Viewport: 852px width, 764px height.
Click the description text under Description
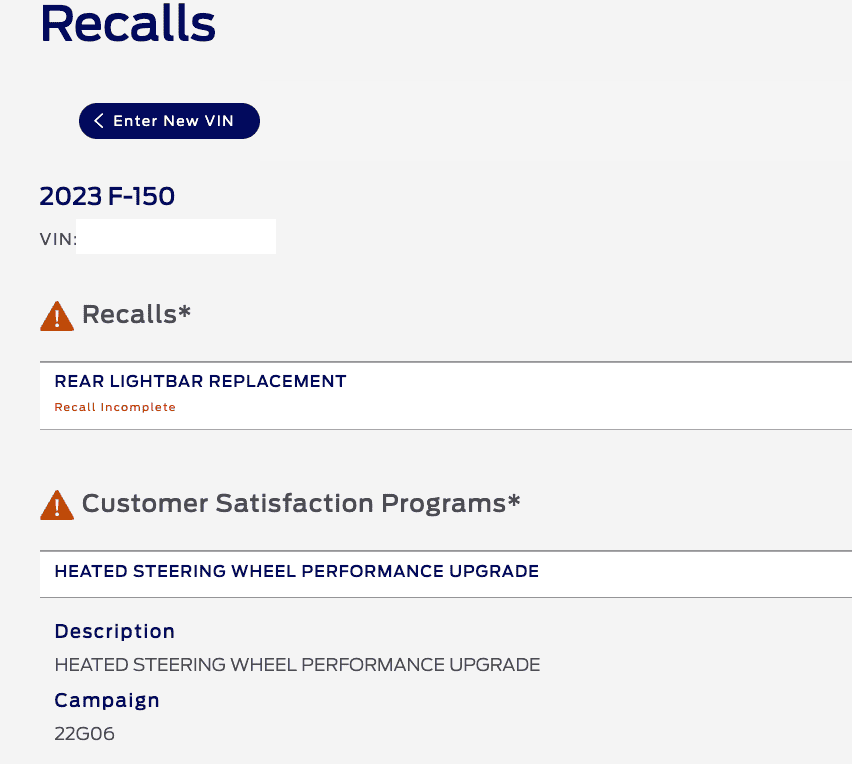coord(297,664)
